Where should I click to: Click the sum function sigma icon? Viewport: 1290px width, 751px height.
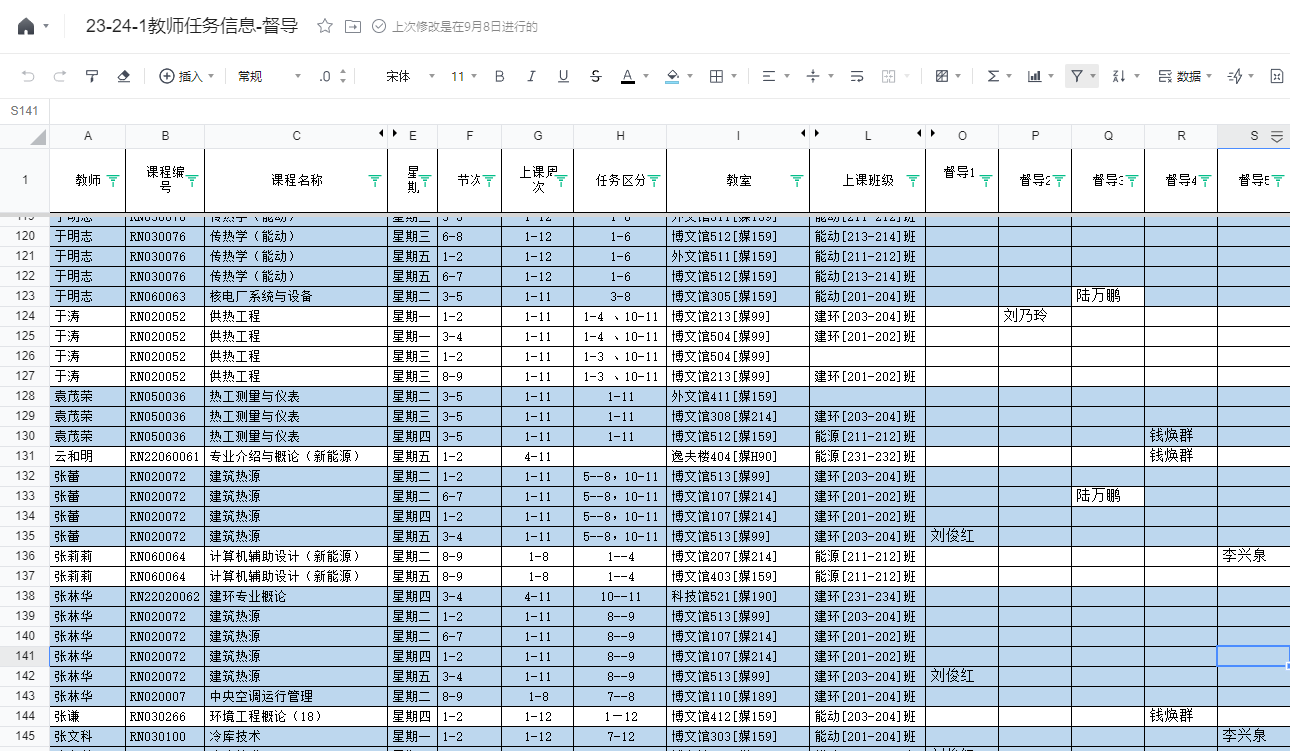tap(993, 76)
